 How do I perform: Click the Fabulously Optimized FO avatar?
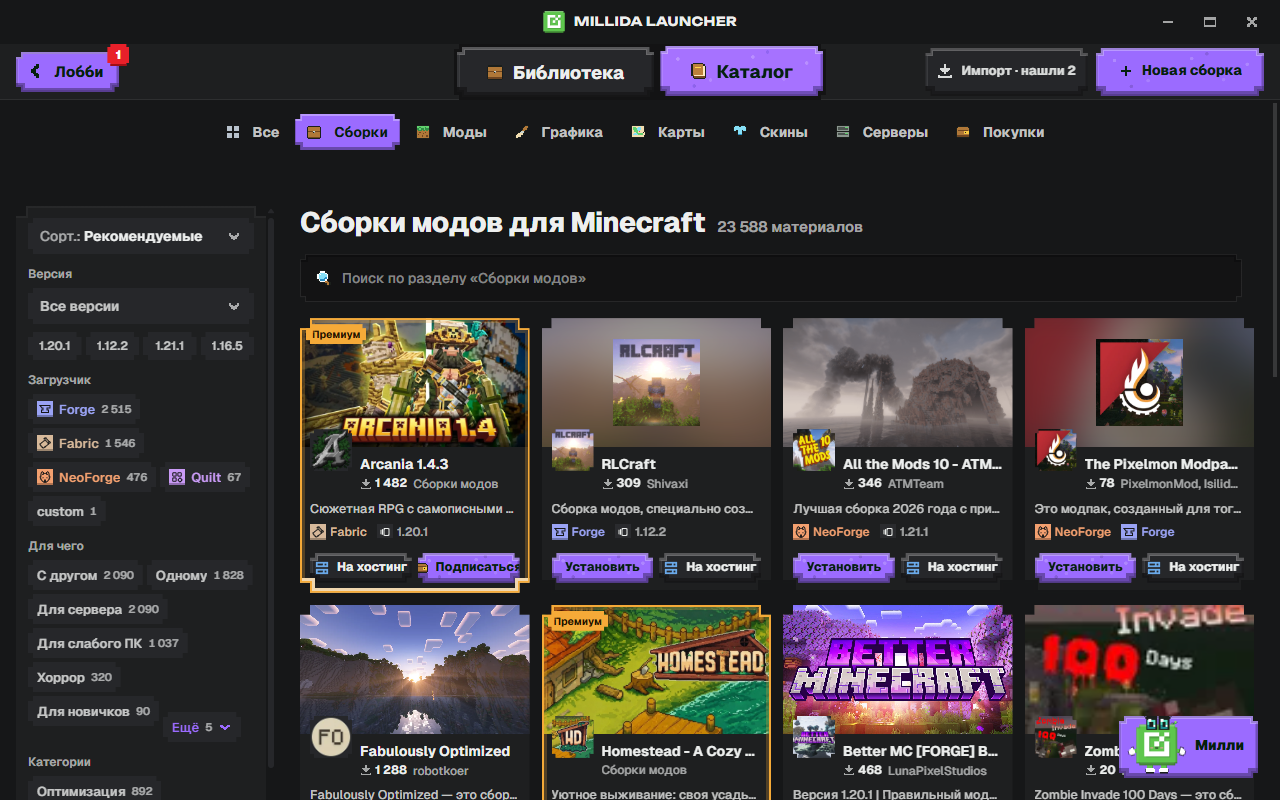point(331,738)
